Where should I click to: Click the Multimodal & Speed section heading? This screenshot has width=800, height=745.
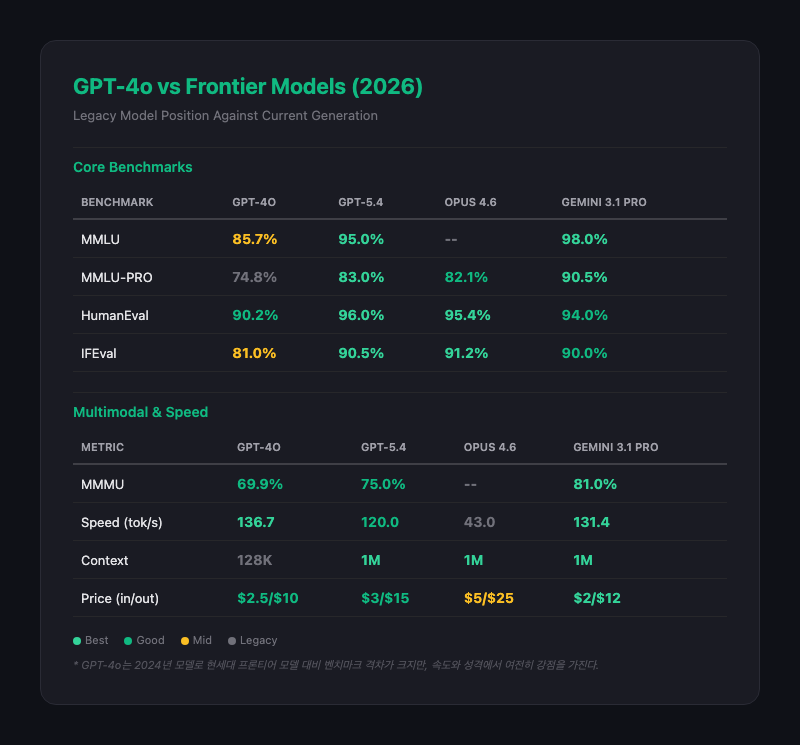click(141, 411)
